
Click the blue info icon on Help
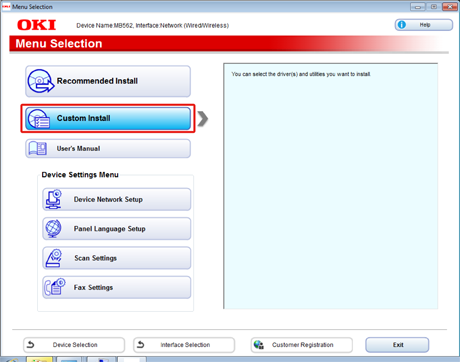[x=402, y=25]
